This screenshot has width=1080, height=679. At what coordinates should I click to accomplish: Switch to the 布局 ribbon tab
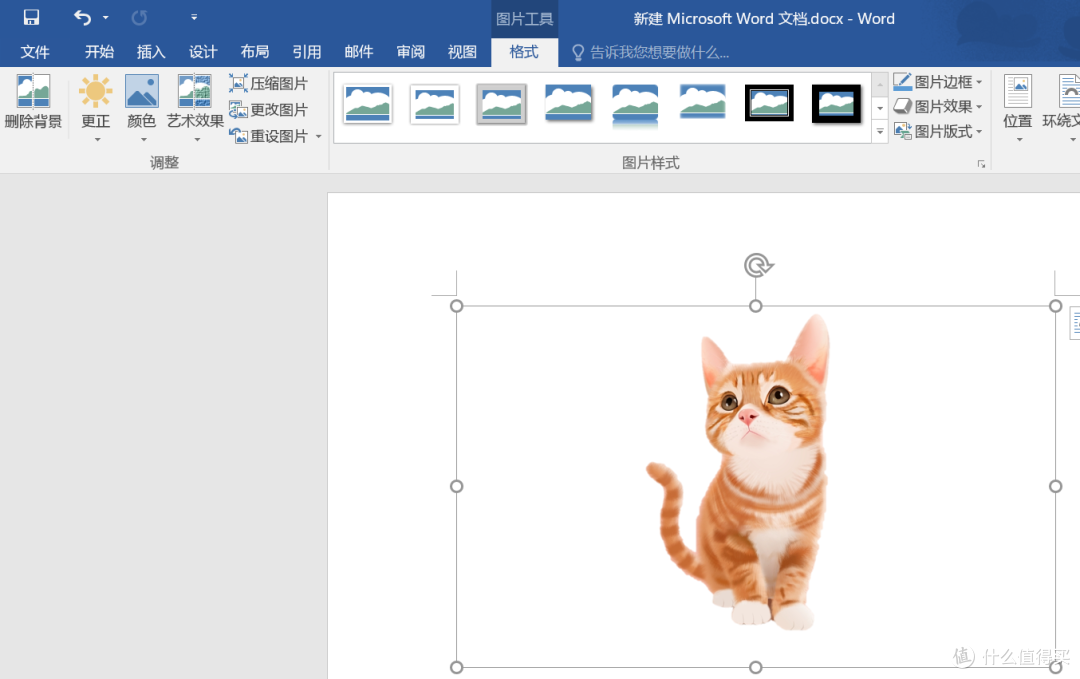(x=255, y=52)
